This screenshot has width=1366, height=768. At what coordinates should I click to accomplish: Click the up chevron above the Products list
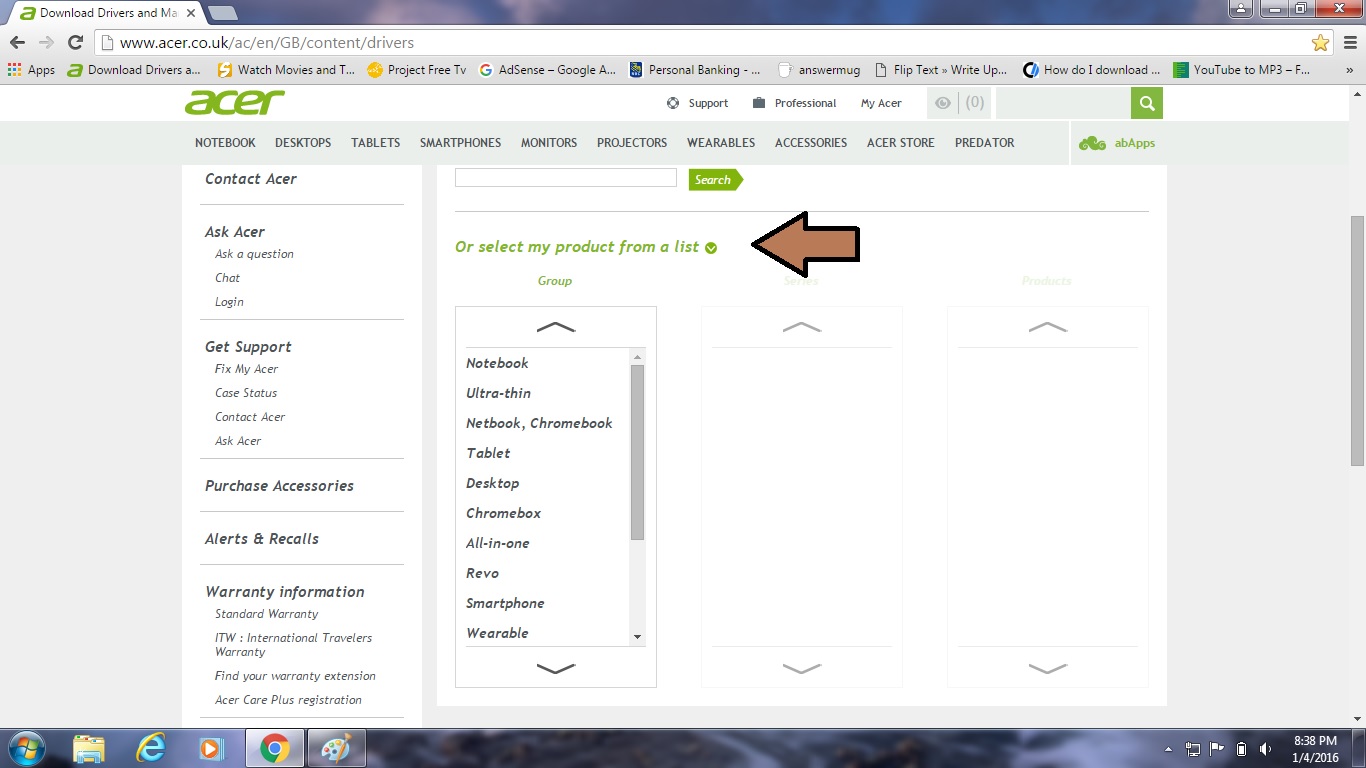pyautogui.click(x=1048, y=327)
